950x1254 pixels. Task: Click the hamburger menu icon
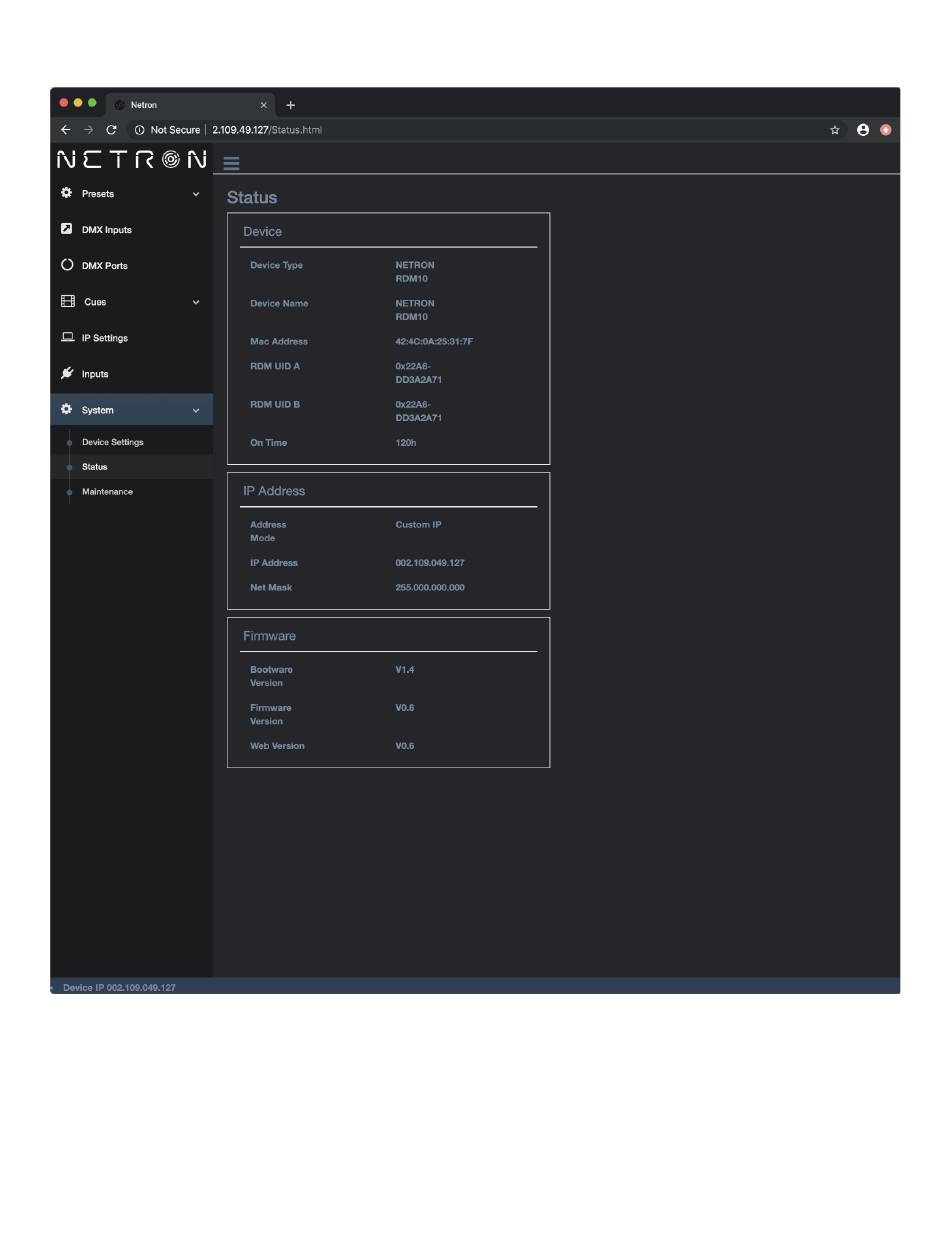click(231, 164)
